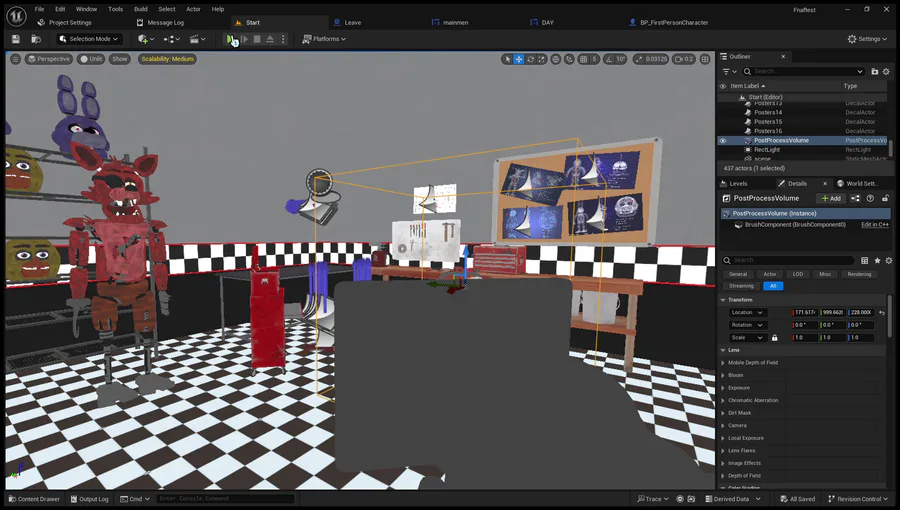Click the Skip/advance frame play control

click(245, 39)
